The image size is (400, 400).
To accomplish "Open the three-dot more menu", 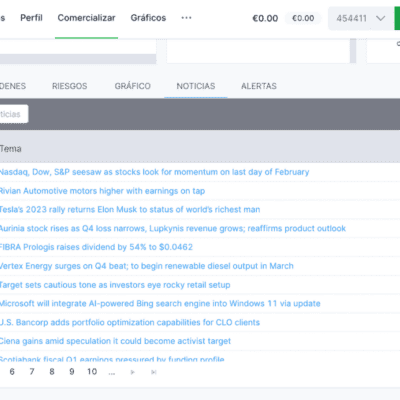I will (186, 18).
